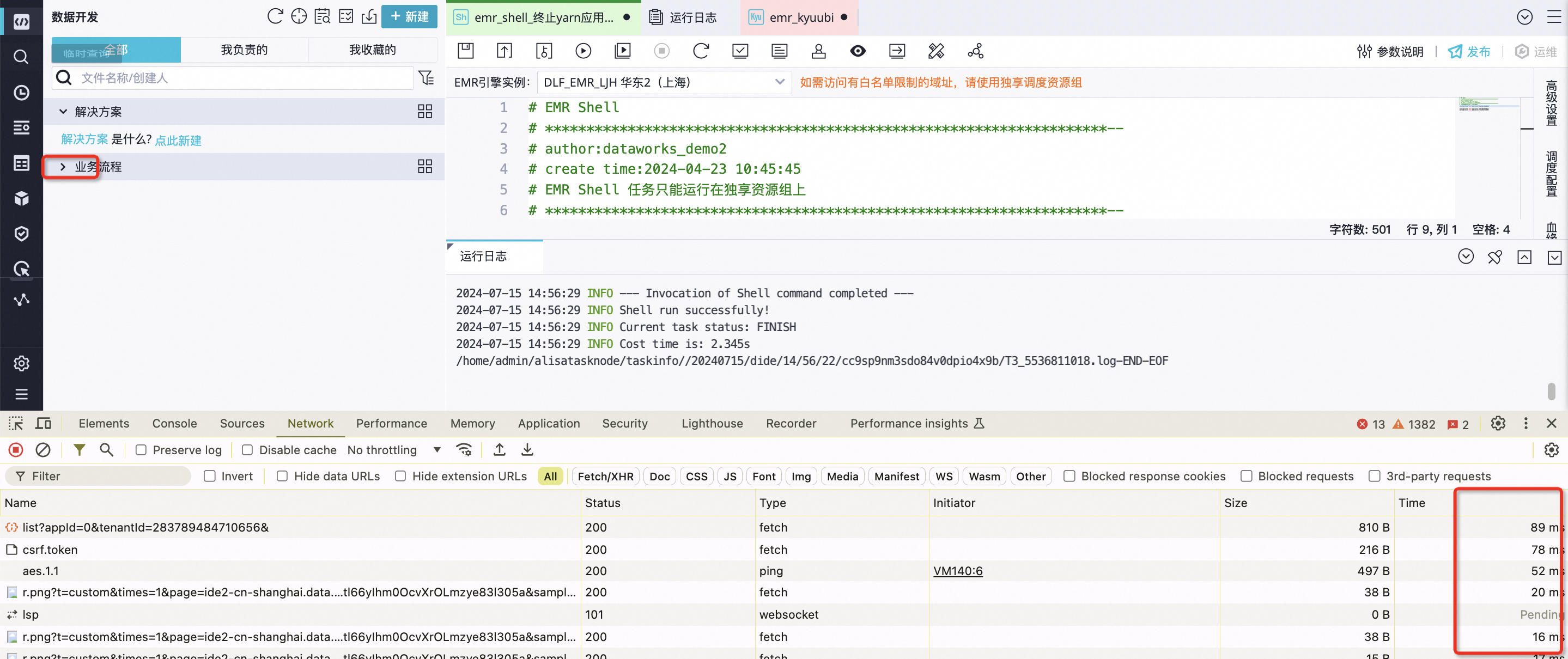Filter requests by Fetch/XHR
Image resolution: width=1568 pixels, height=659 pixels.
coord(605,476)
